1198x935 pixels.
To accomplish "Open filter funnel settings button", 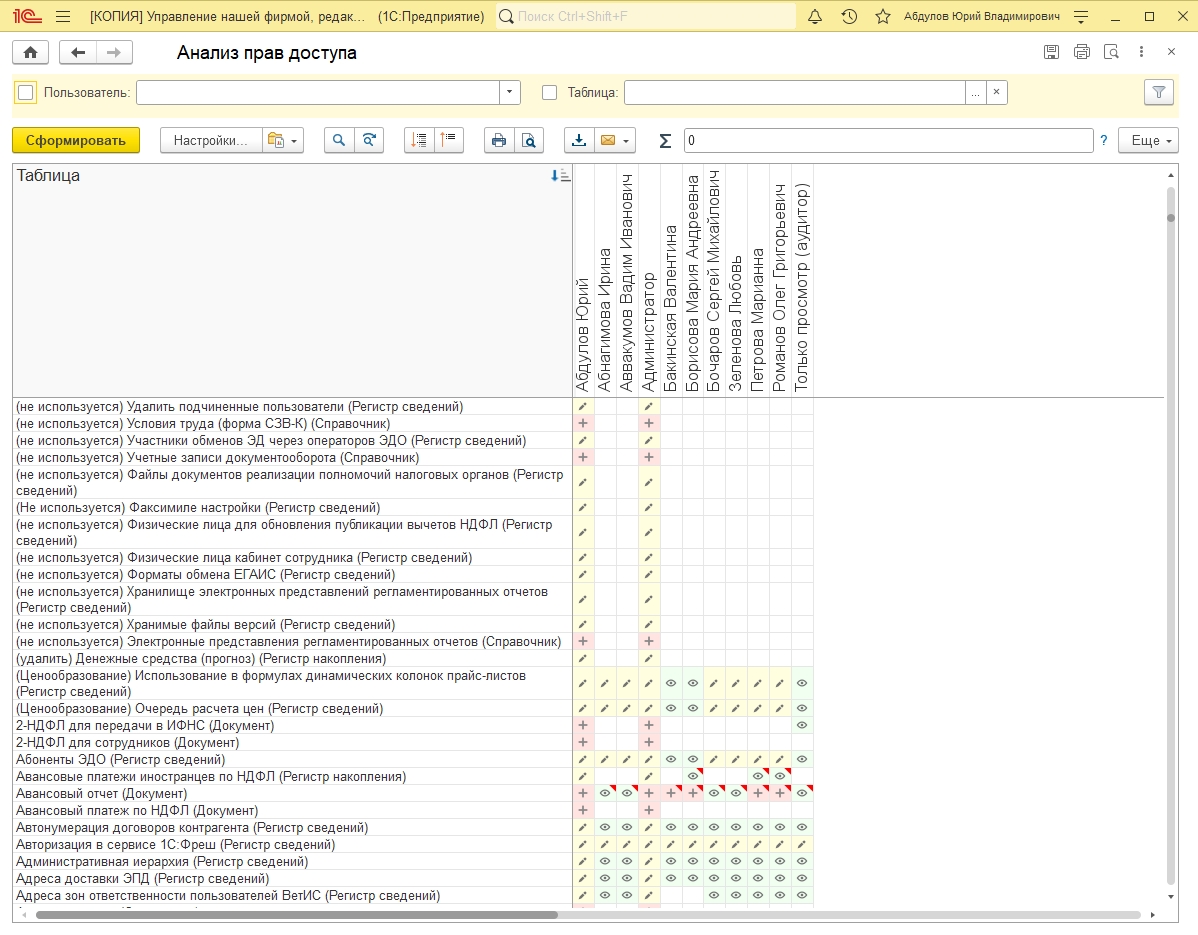I will [x=1158, y=92].
